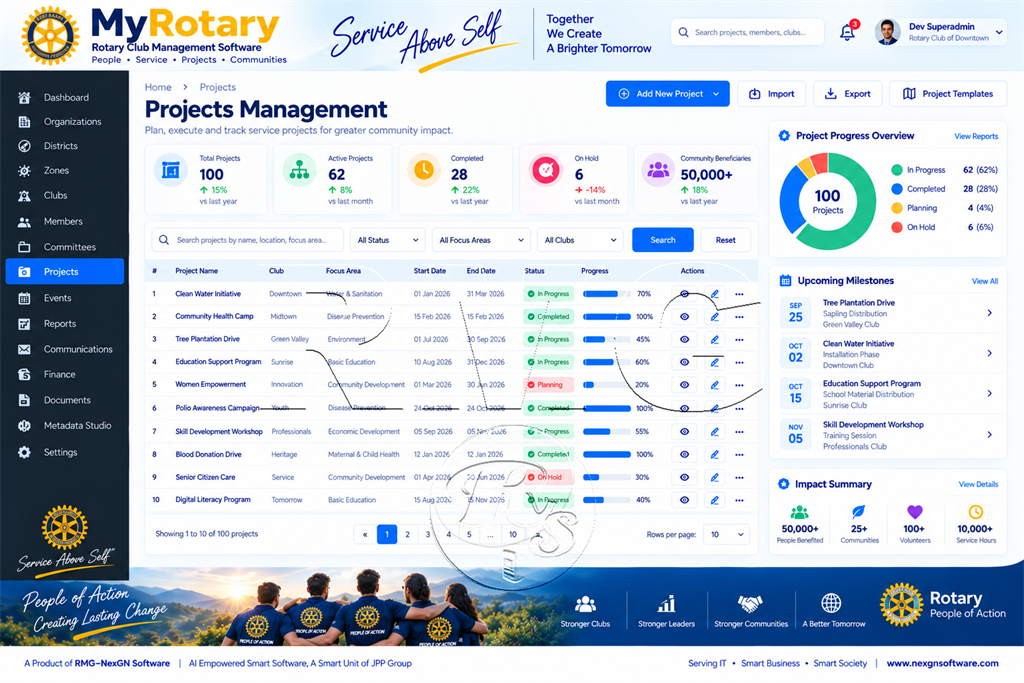View the Clean Water Initiative via eye icon

[684, 294]
